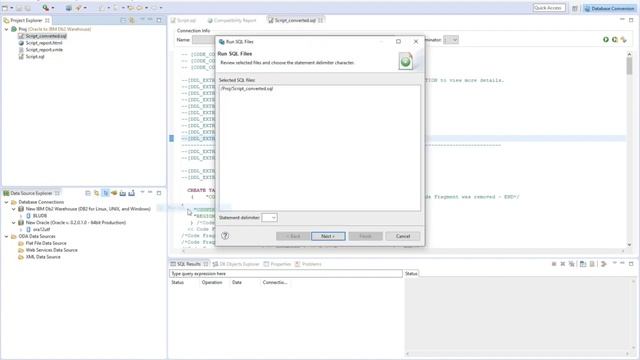The width and height of the screenshot is (640, 360).
Task: Click the rightmost icon in the editor toolbar
Action: click(624, 40)
